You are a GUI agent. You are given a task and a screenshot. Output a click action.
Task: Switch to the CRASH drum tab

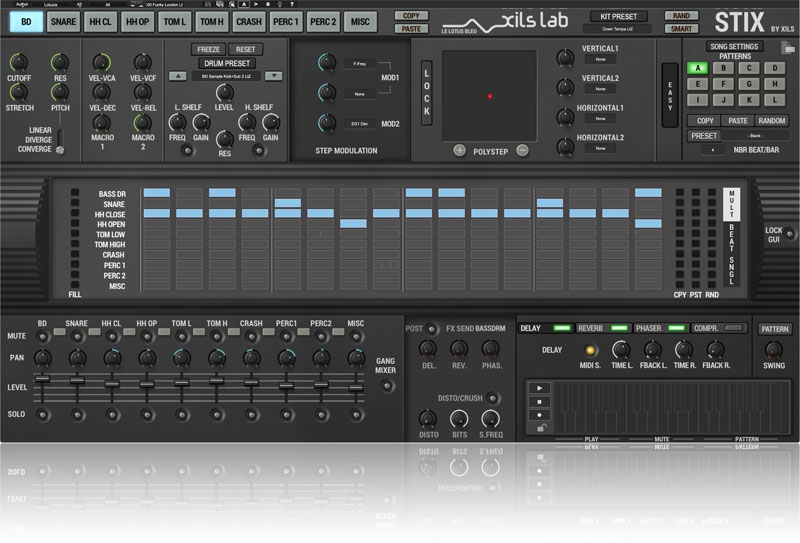coord(249,20)
